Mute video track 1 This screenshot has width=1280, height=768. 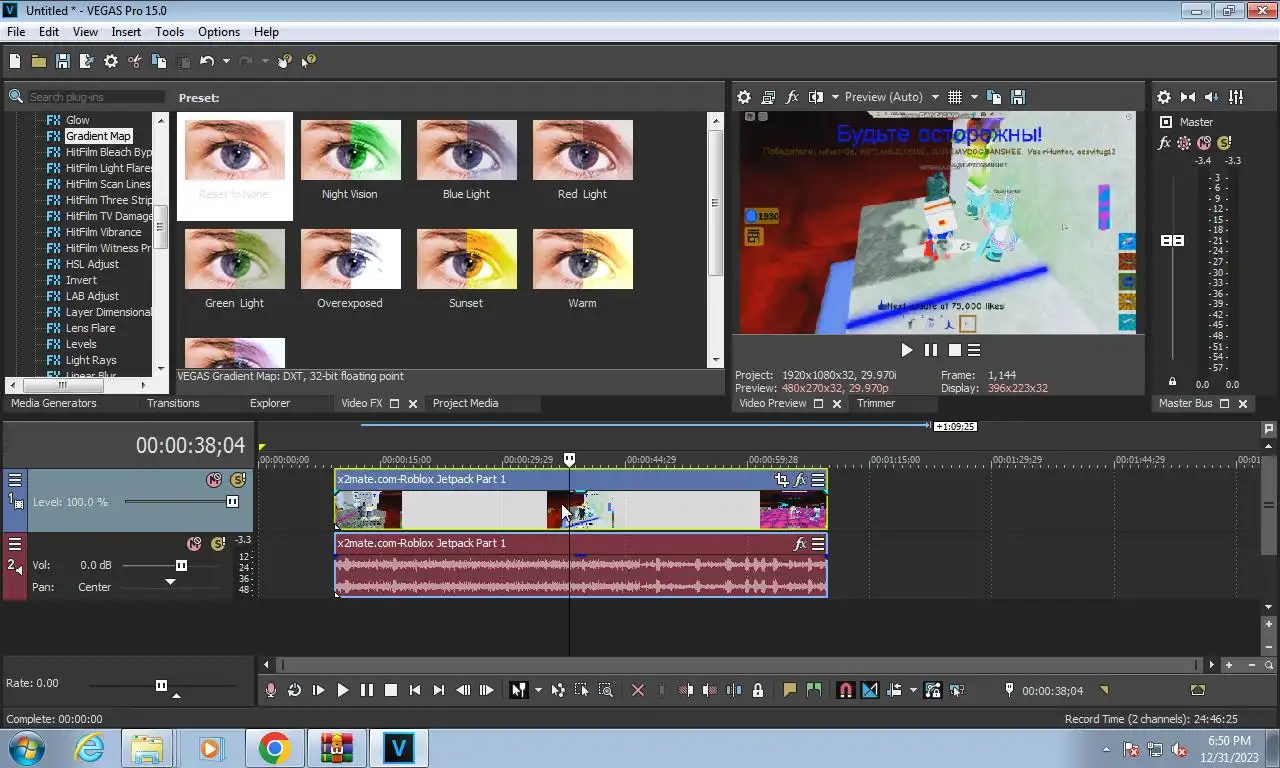[213, 480]
